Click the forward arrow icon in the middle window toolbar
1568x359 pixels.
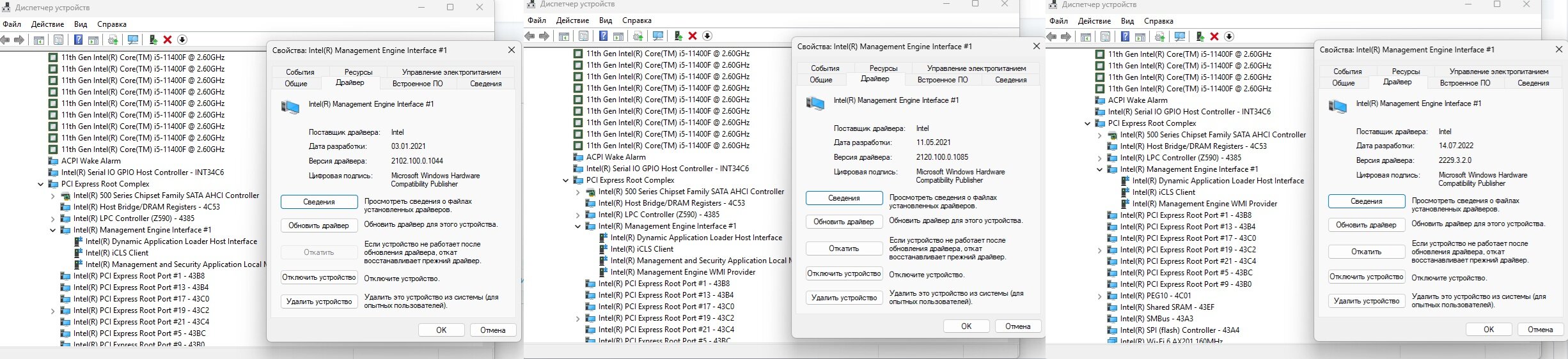pos(544,36)
